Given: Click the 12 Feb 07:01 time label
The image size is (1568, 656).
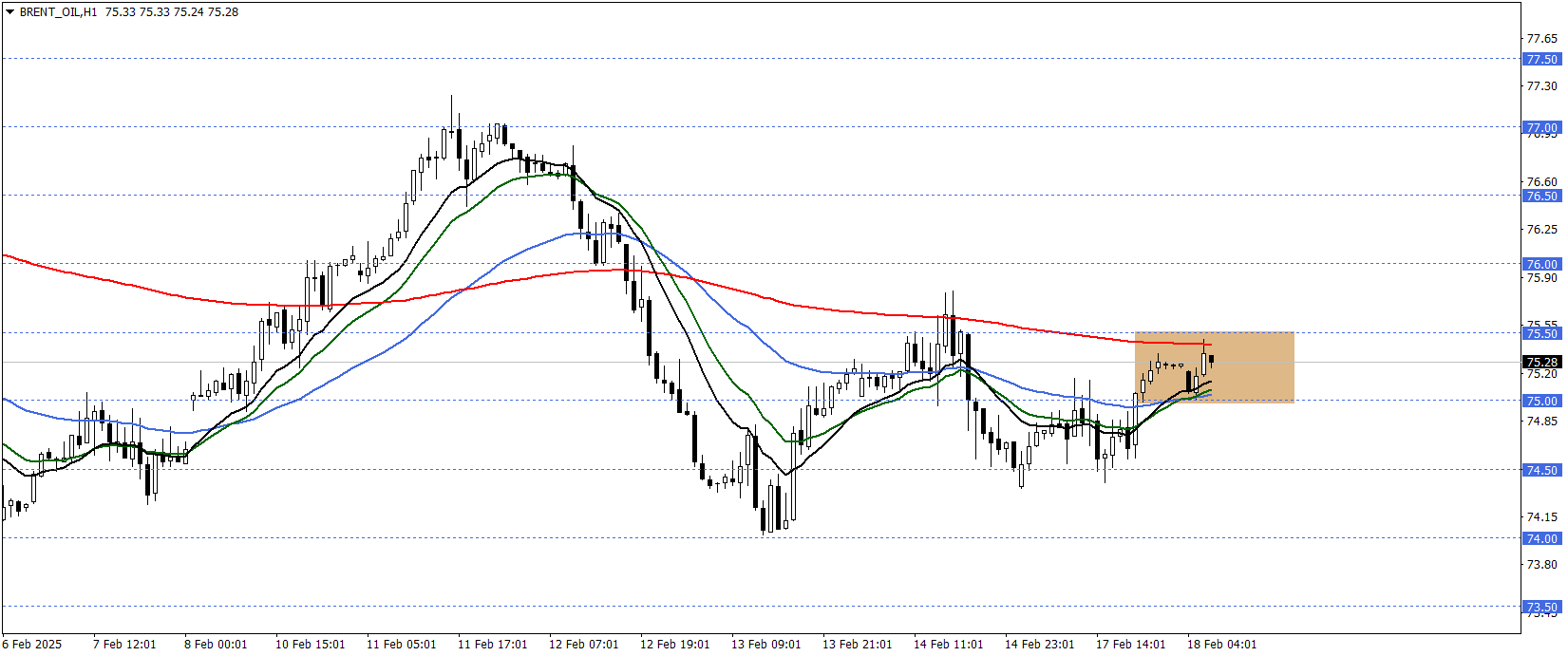Looking at the screenshot, I should point(584,644).
